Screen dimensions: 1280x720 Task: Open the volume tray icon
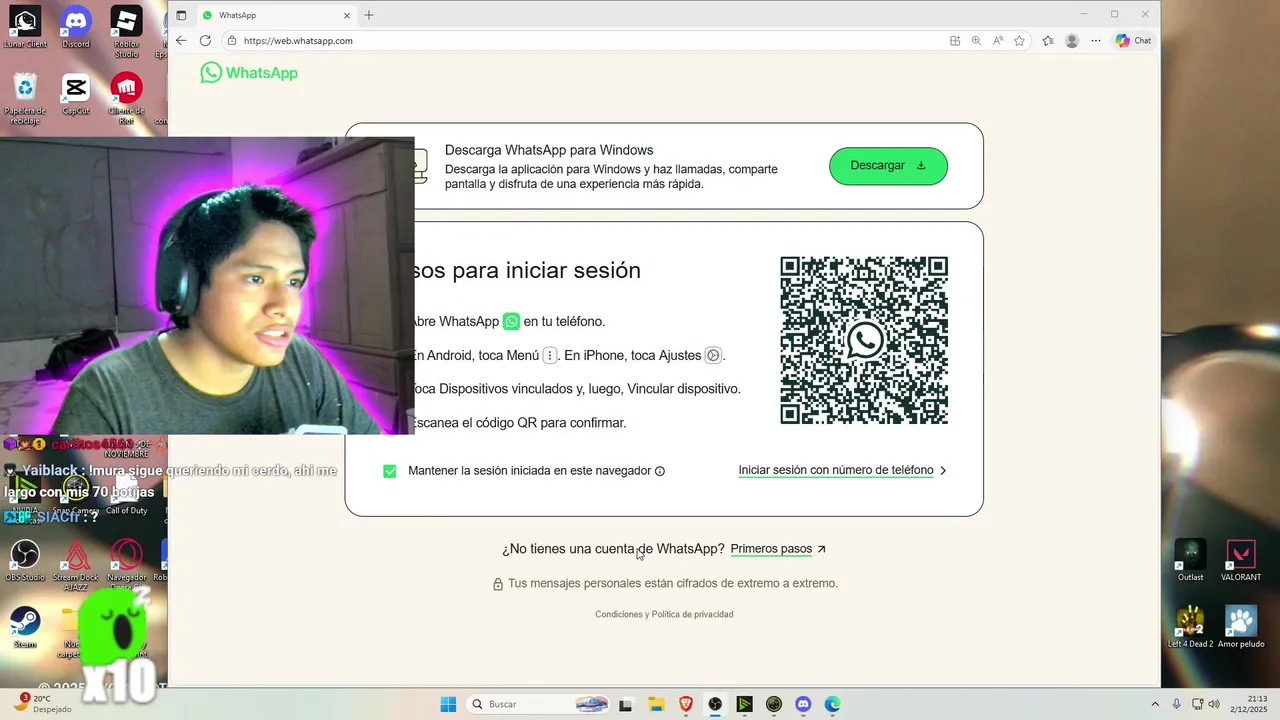(x=1213, y=704)
